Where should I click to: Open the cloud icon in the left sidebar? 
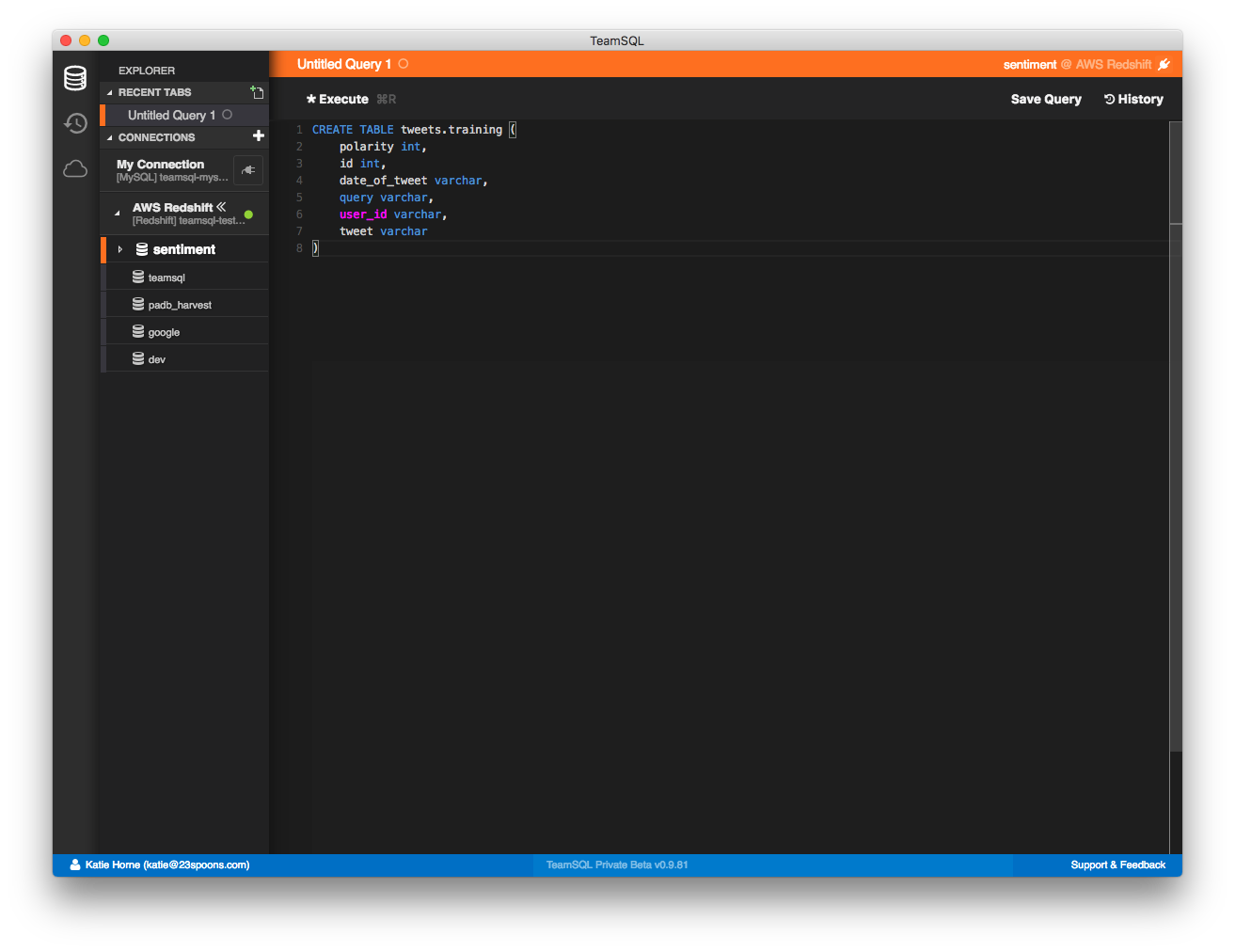tap(75, 169)
